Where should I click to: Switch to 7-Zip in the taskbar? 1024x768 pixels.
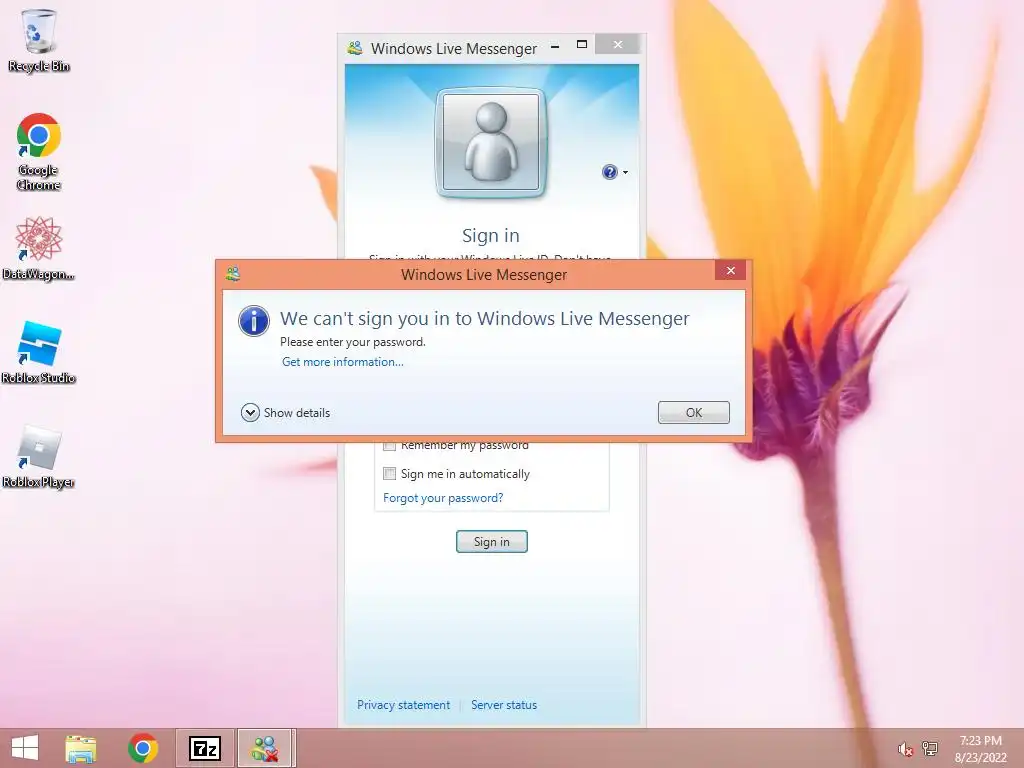pyautogui.click(x=204, y=748)
